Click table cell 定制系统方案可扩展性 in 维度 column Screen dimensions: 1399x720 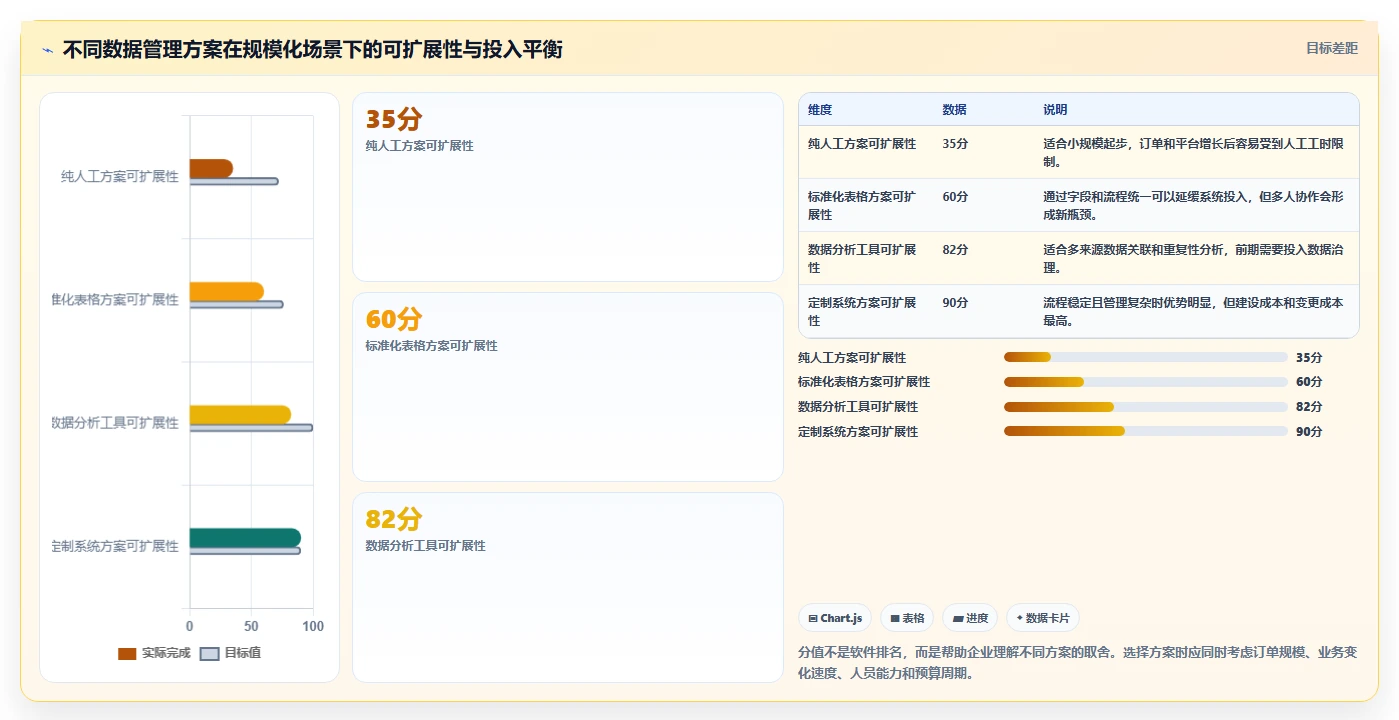[x=862, y=312]
